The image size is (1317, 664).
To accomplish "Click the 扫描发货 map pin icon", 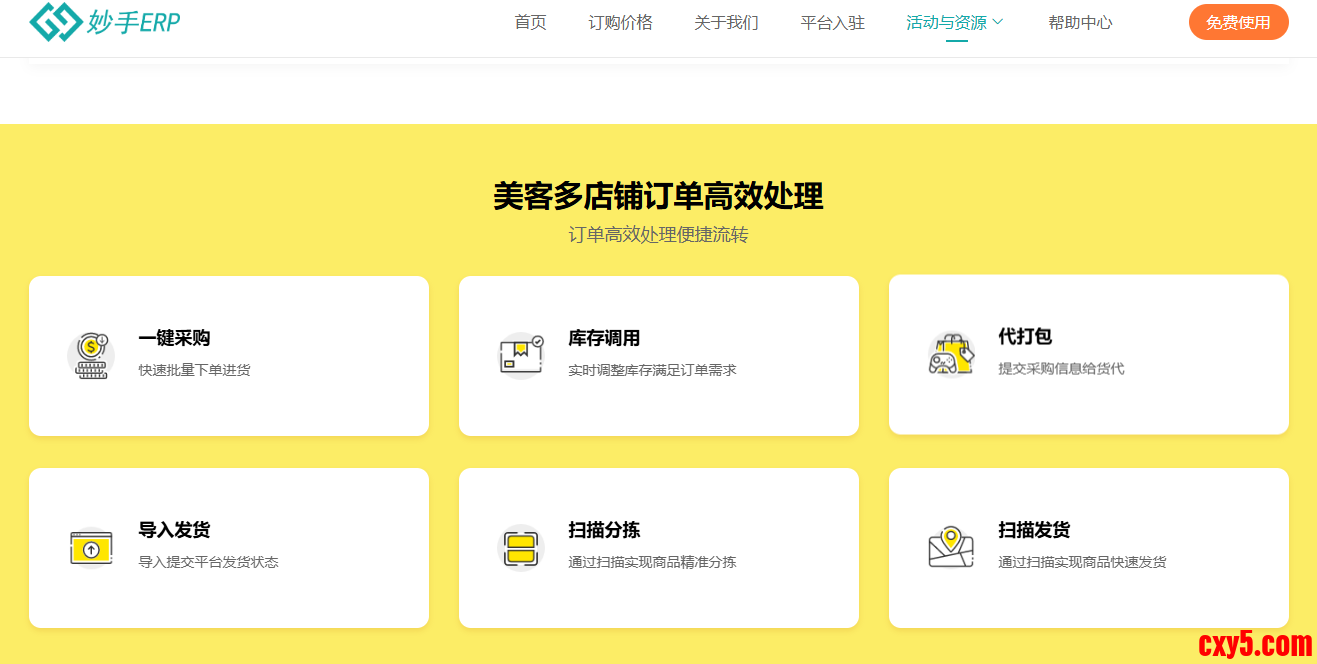I will coord(951,546).
